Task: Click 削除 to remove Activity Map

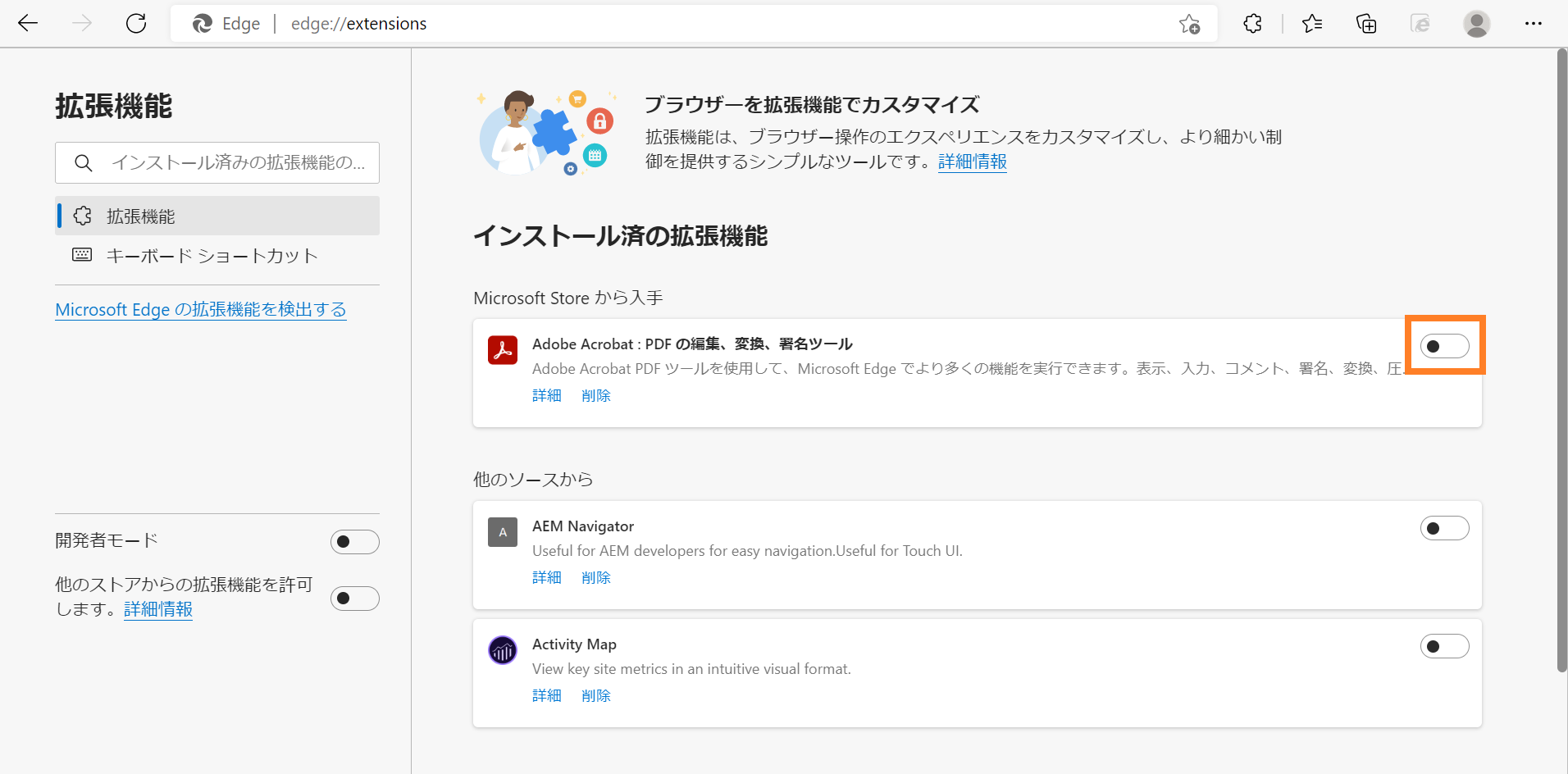Action: click(x=595, y=694)
